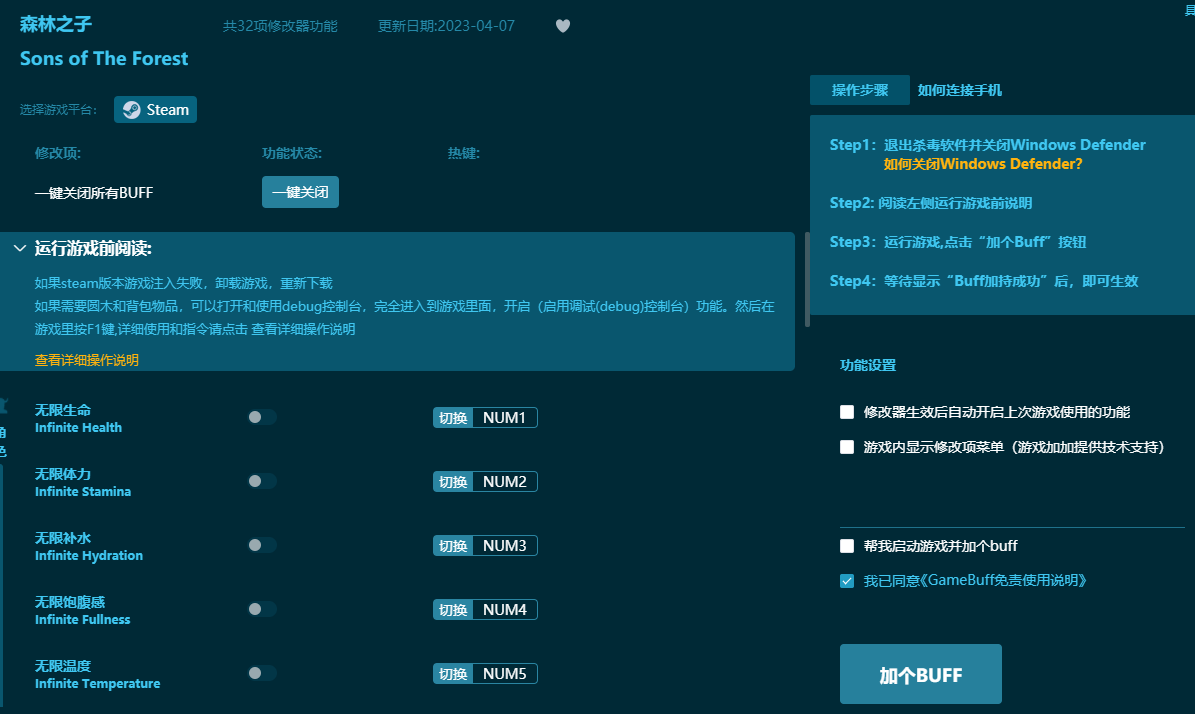Open the GameBuff免责使用说明 link

(x=1003, y=581)
